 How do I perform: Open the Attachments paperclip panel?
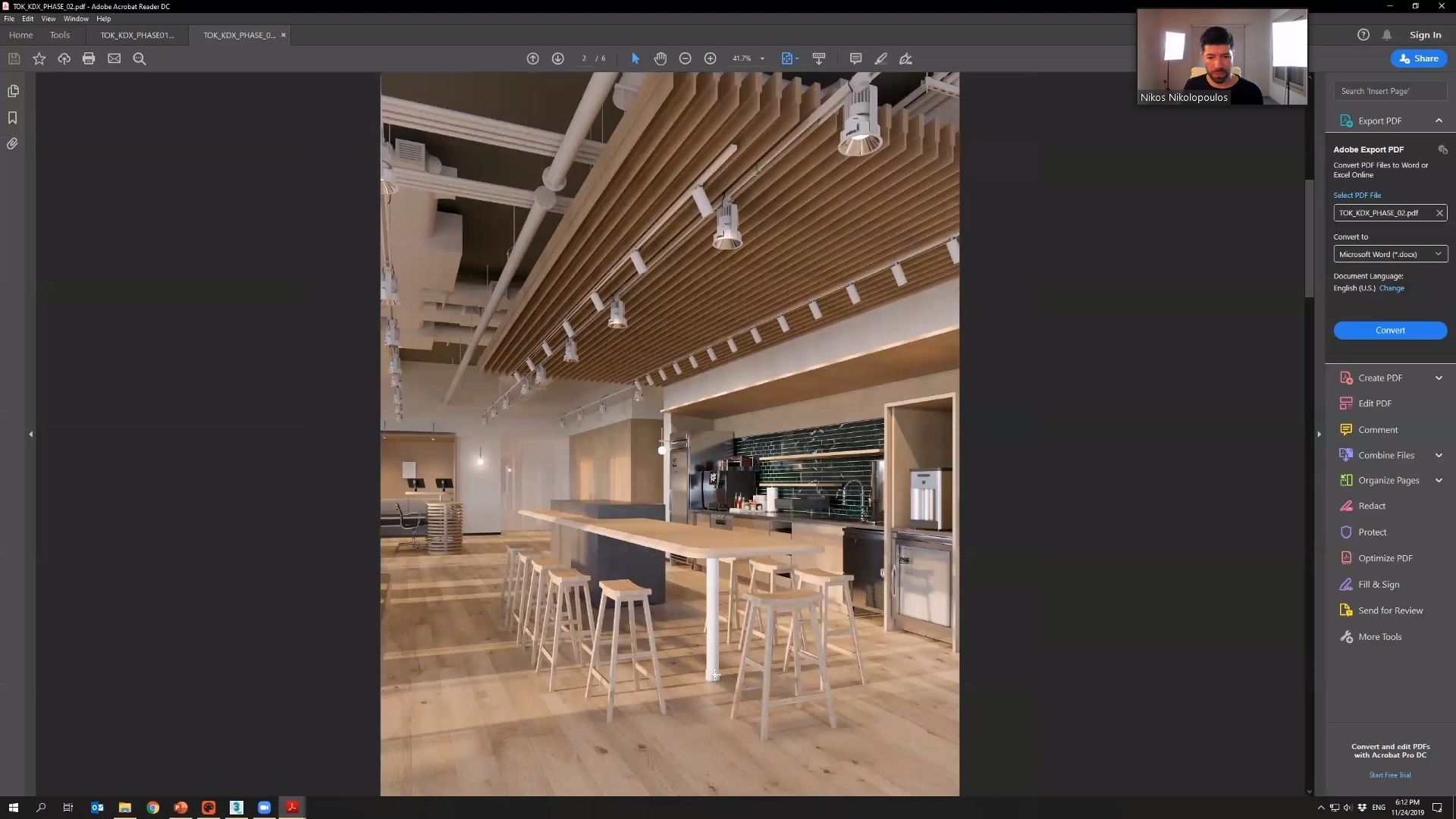[13, 143]
